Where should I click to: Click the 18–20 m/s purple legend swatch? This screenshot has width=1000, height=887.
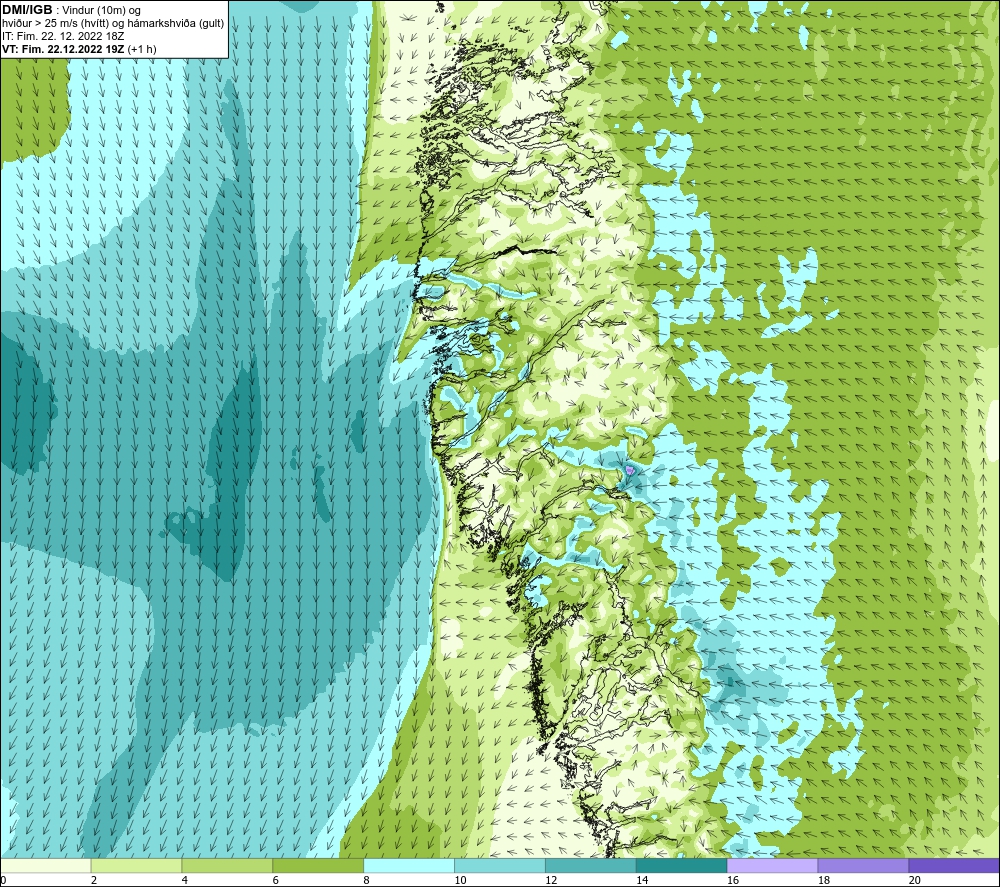point(864,865)
